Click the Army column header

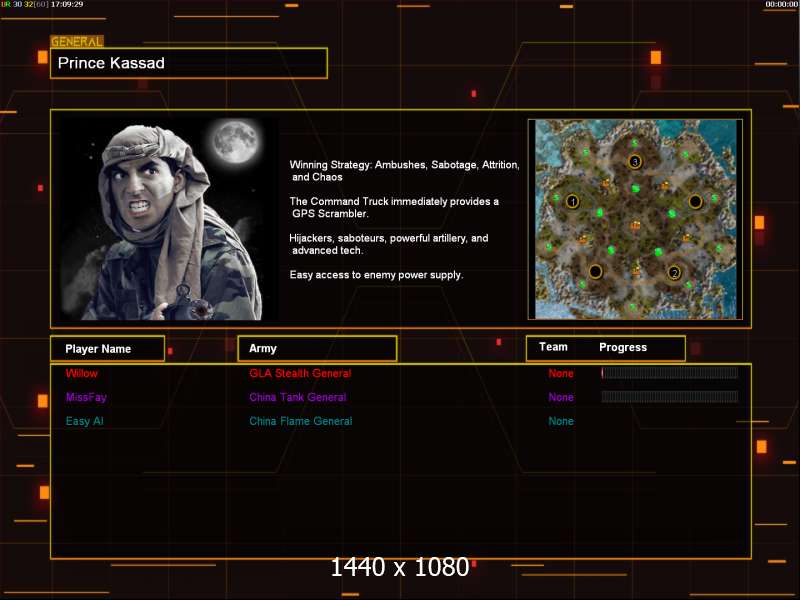[x=317, y=348]
